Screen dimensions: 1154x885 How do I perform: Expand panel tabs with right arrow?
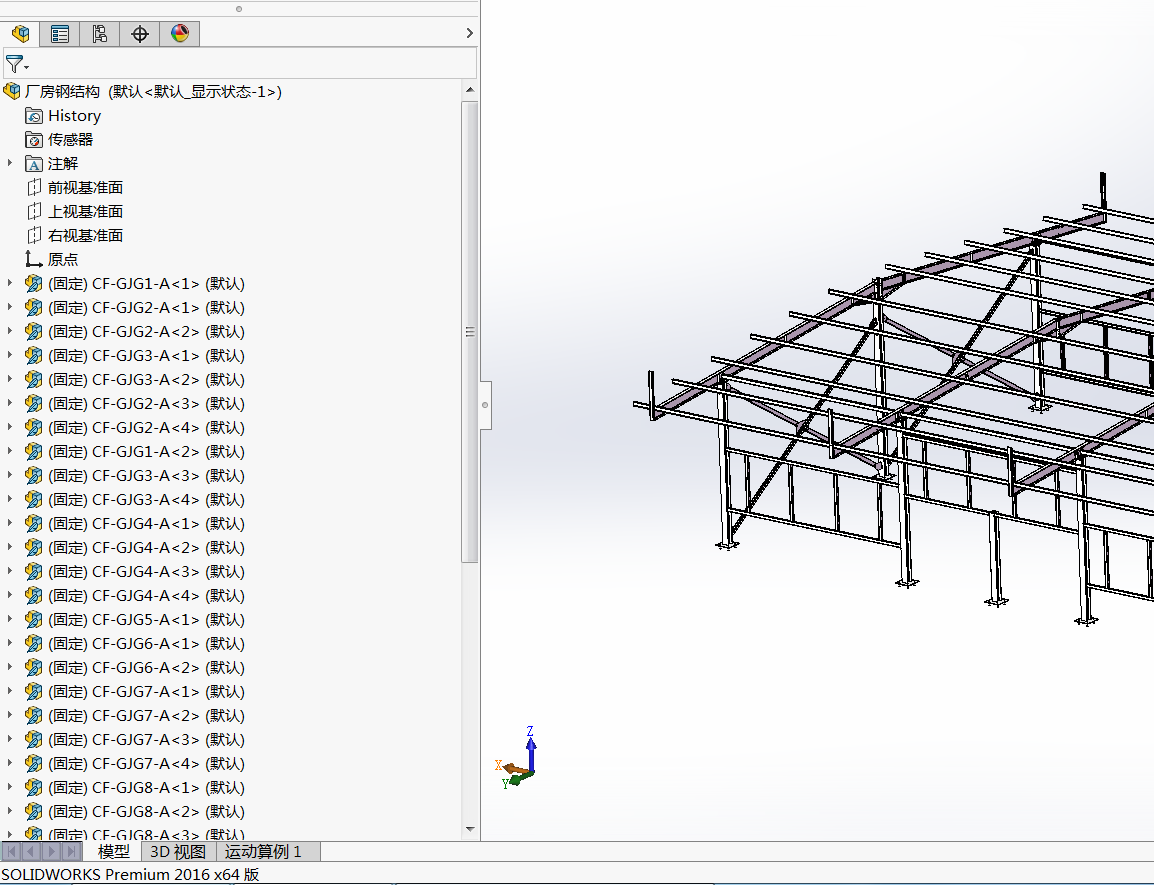click(470, 34)
